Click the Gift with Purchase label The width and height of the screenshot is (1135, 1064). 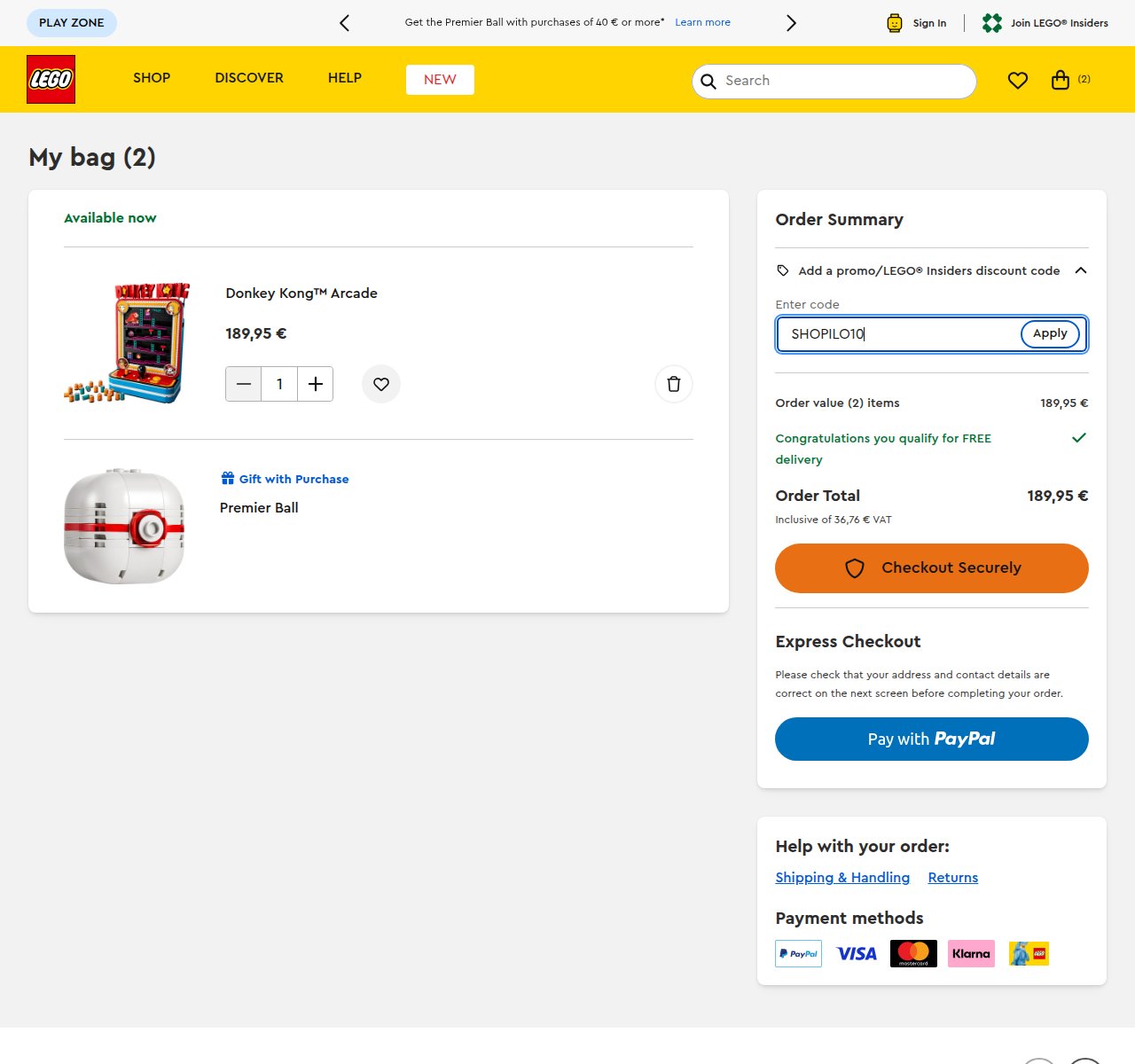294,479
